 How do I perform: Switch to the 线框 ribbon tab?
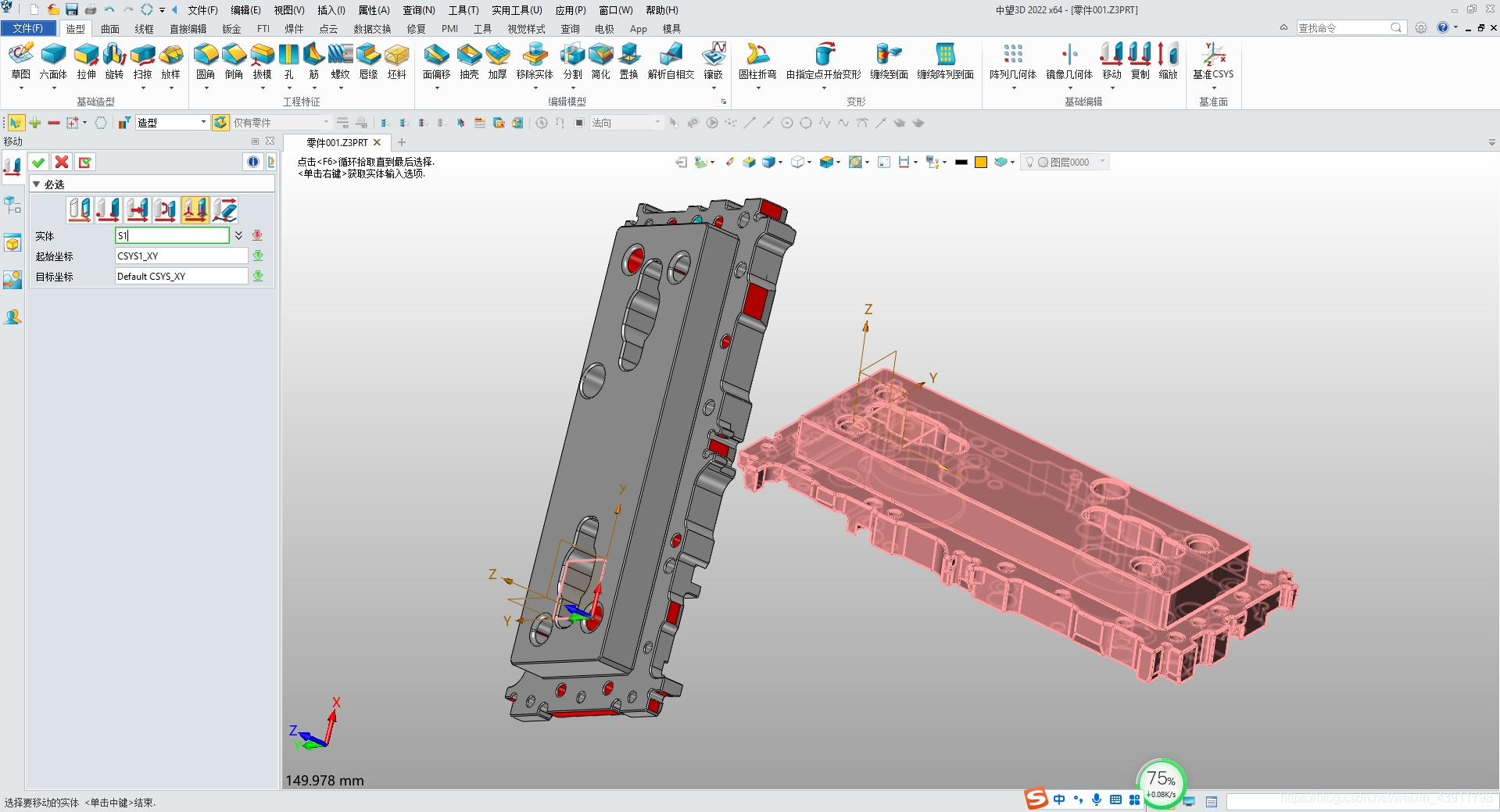click(x=144, y=29)
